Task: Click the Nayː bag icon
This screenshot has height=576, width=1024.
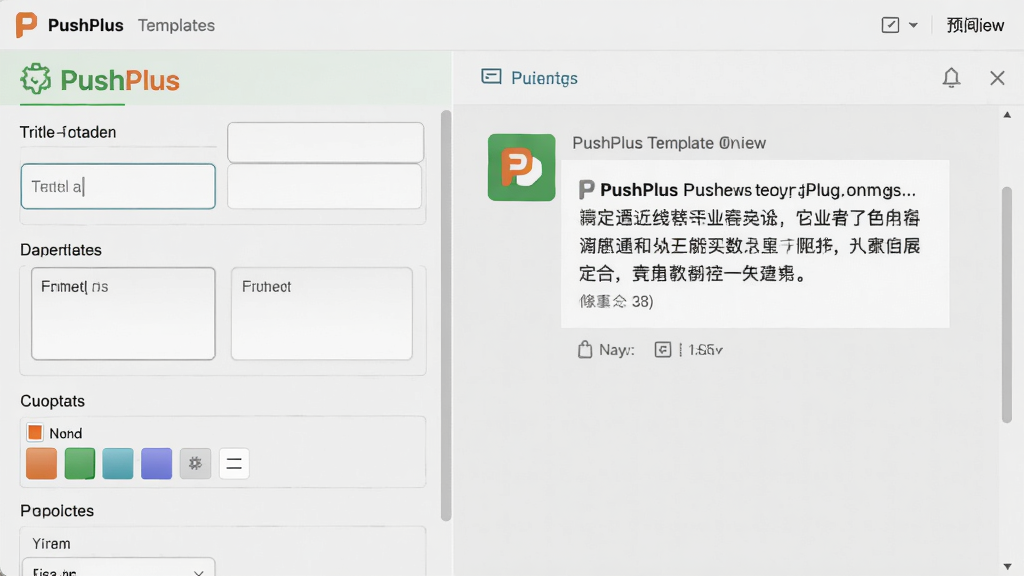Action: [584, 349]
